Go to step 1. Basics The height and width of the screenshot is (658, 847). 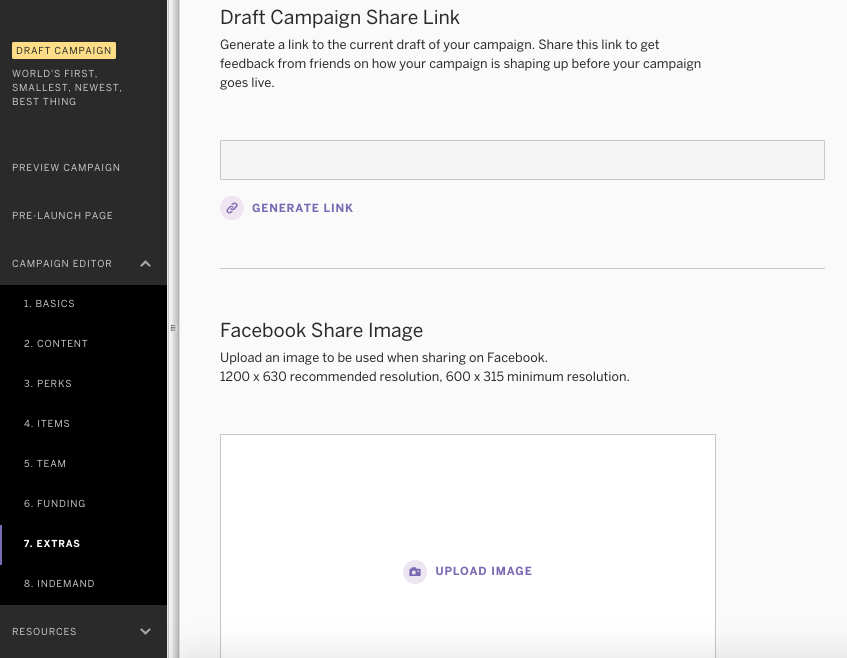(49, 304)
